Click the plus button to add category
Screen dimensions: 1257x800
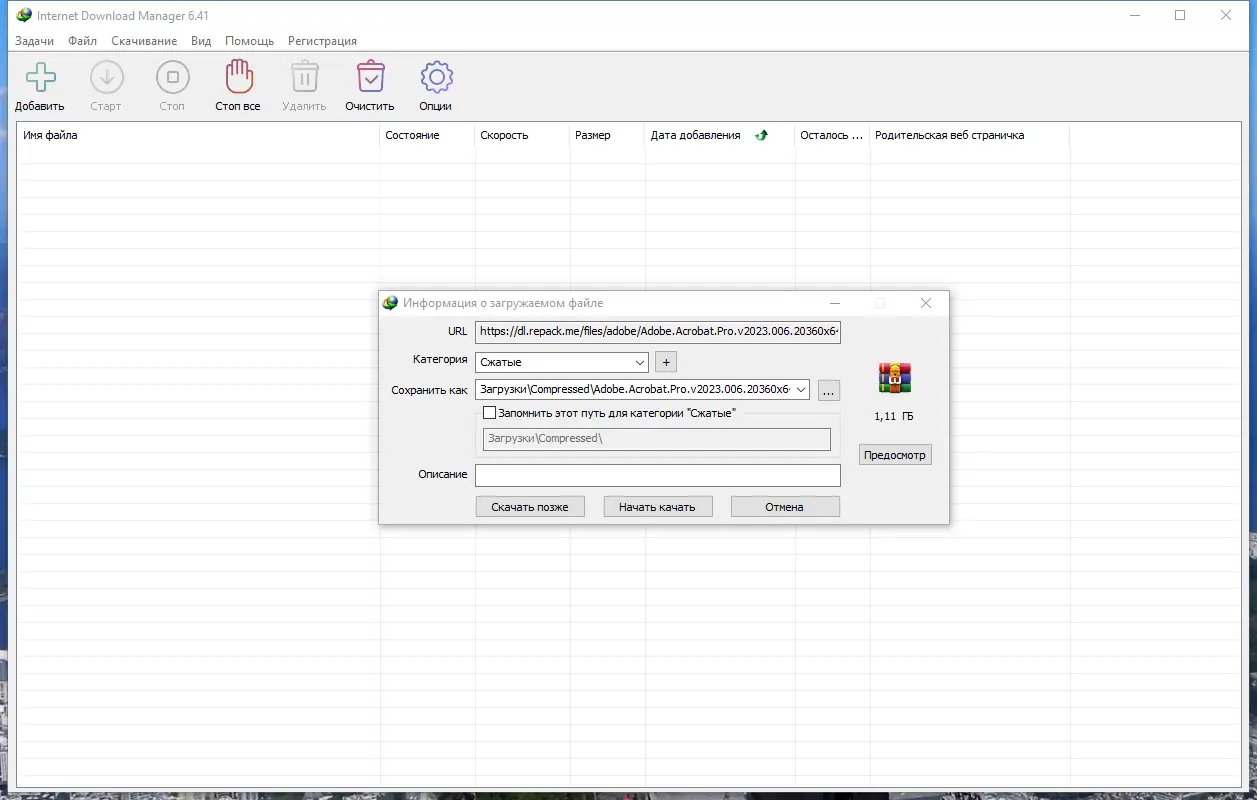tap(667, 362)
